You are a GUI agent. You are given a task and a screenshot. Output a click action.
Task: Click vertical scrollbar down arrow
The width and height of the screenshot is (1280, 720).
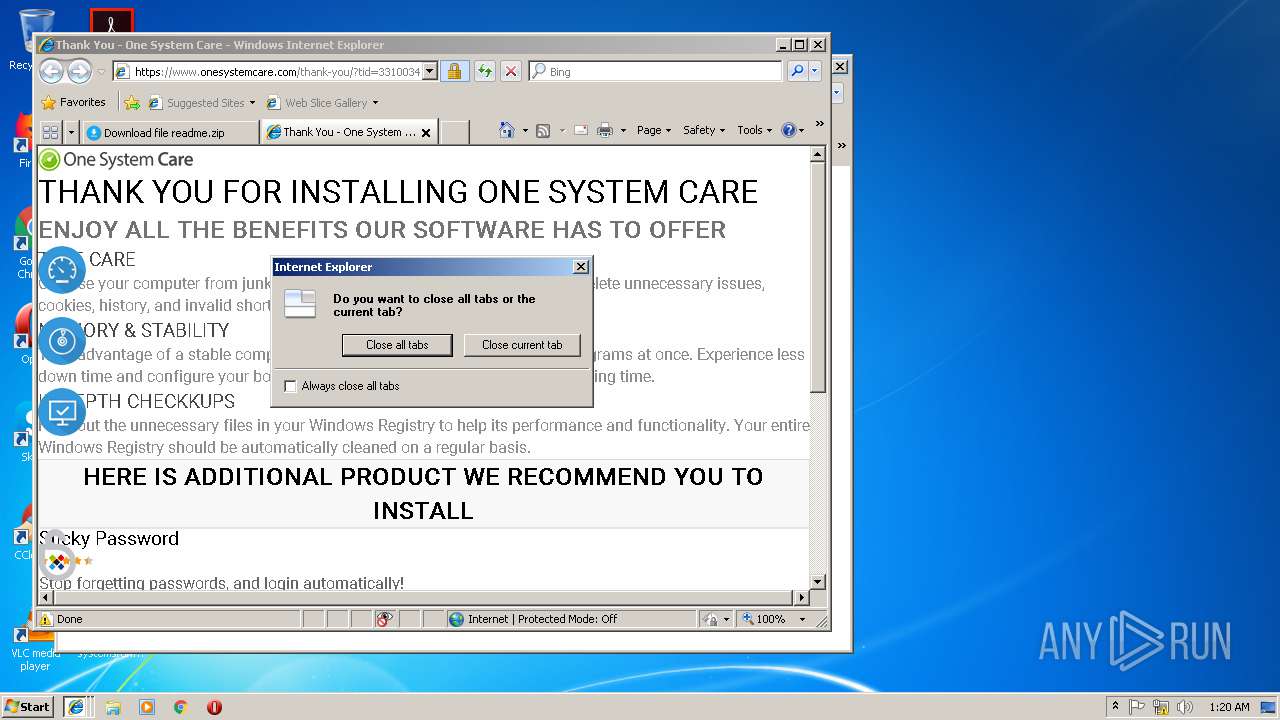[x=817, y=581]
